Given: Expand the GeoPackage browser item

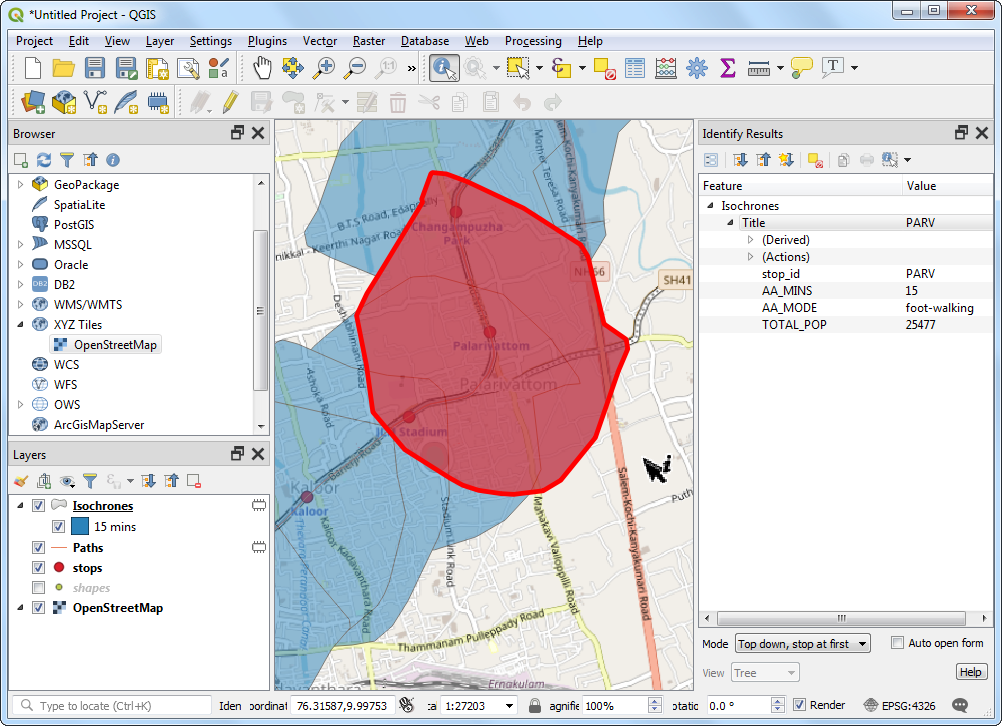Looking at the screenshot, I should (x=20, y=185).
